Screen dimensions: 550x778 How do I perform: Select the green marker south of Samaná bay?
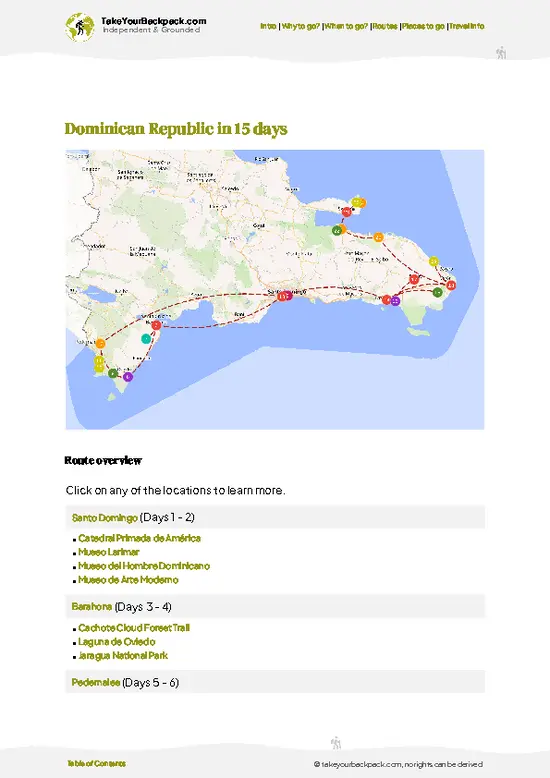[337, 230]
